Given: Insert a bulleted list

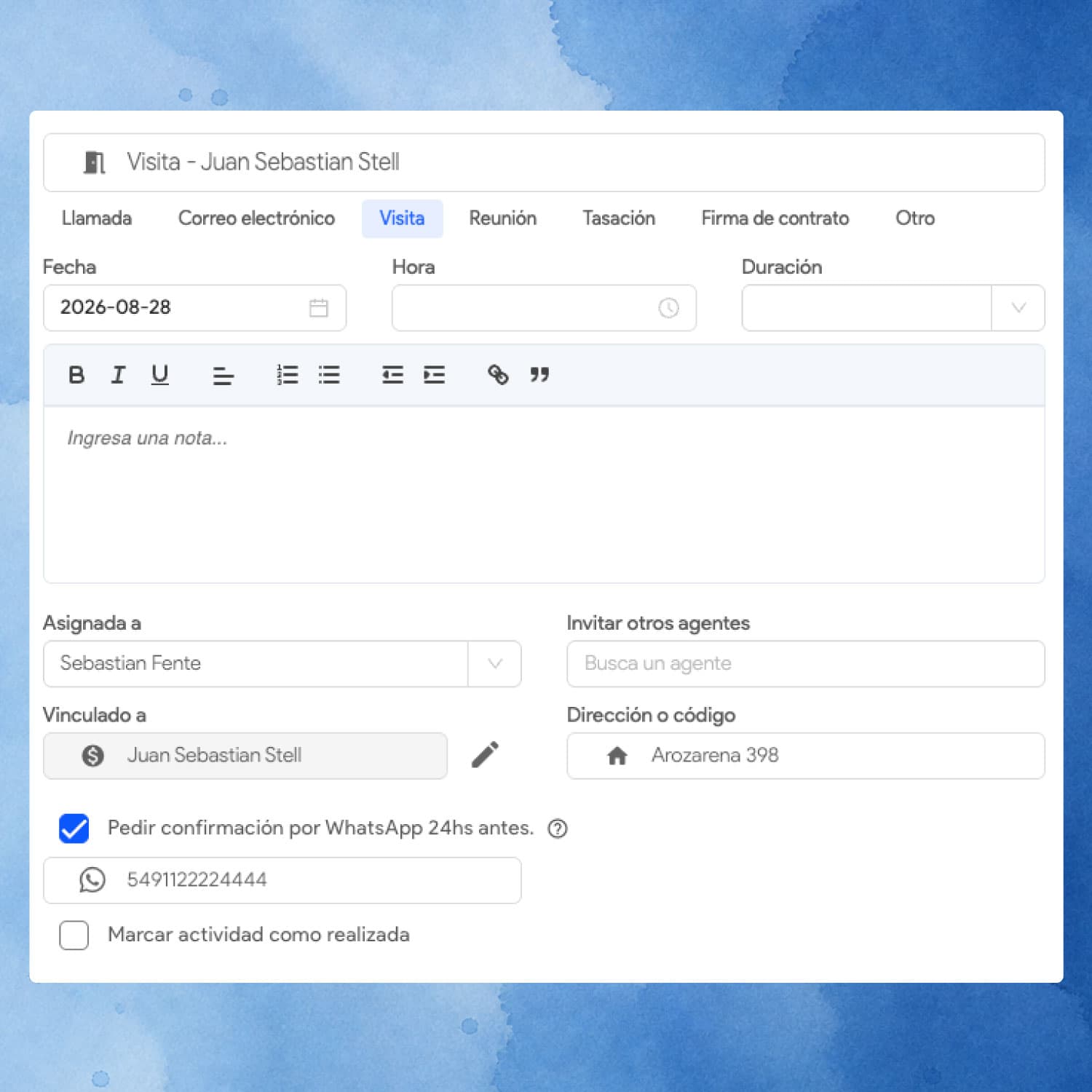Looking at the screenshot, I should point(329,375).
